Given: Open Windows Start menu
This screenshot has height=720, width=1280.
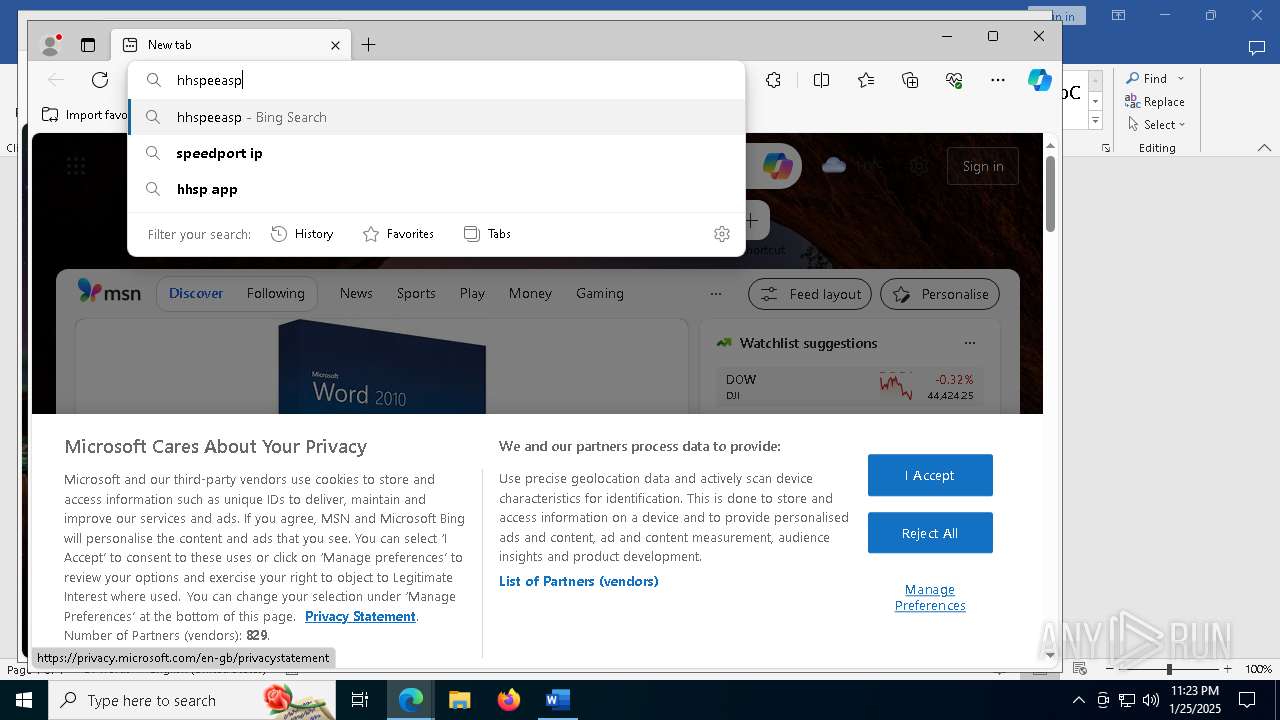Looking at the screenshot, I should [24, 700].
